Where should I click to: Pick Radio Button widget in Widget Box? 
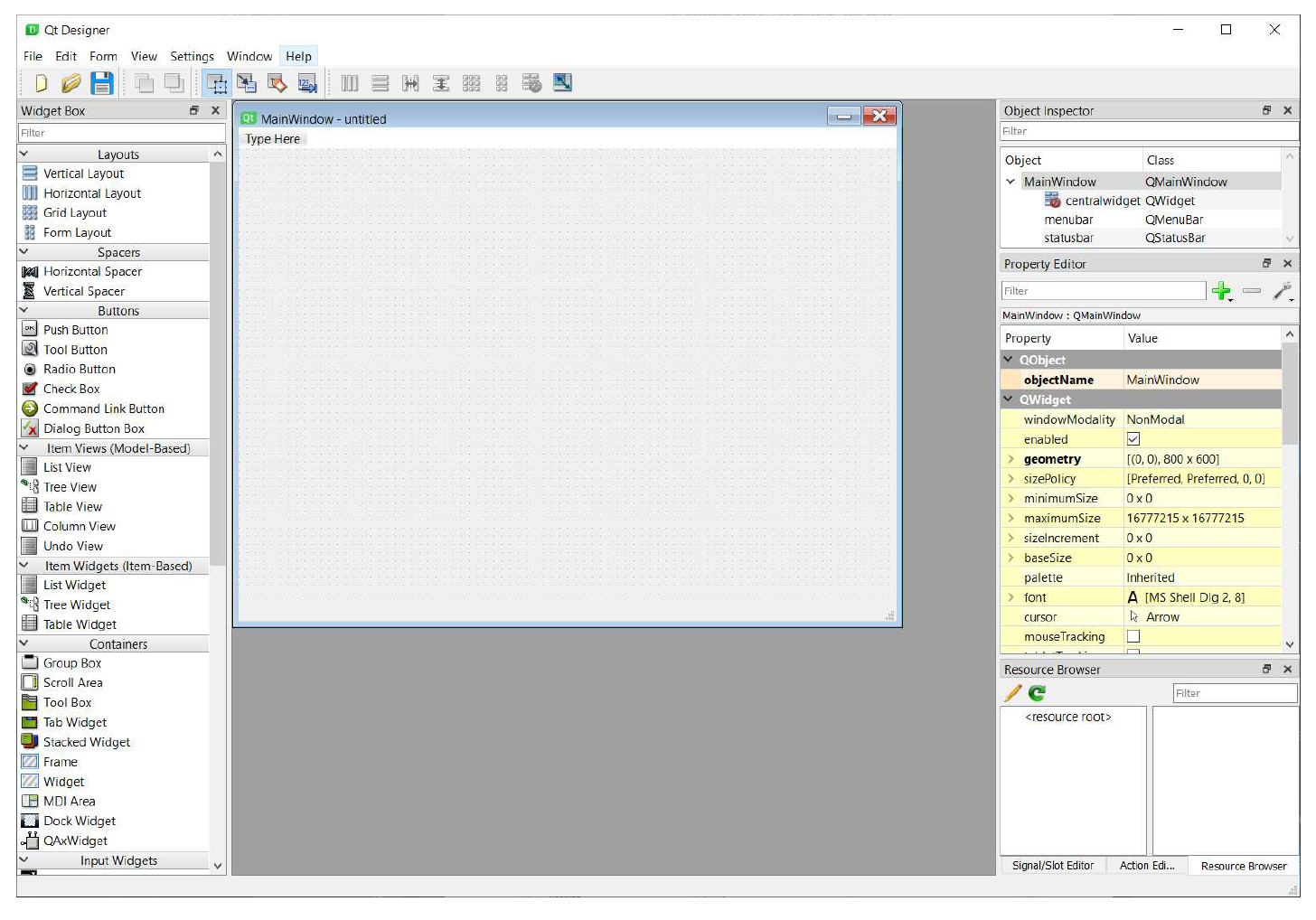click(x=80, y=369)
